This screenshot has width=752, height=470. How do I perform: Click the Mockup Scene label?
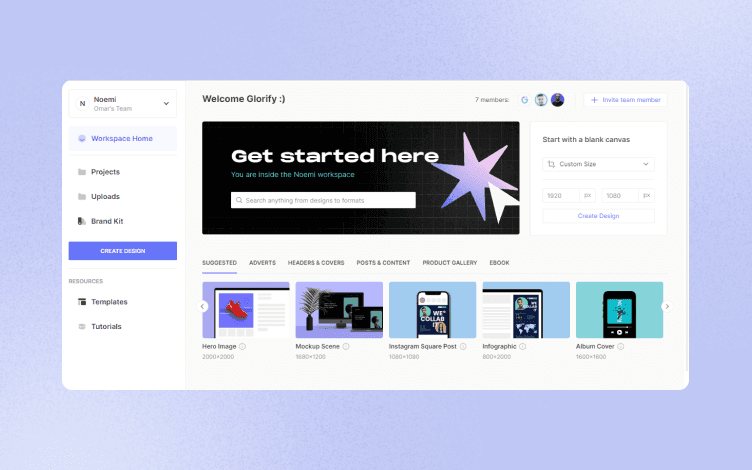click(317, 346)
